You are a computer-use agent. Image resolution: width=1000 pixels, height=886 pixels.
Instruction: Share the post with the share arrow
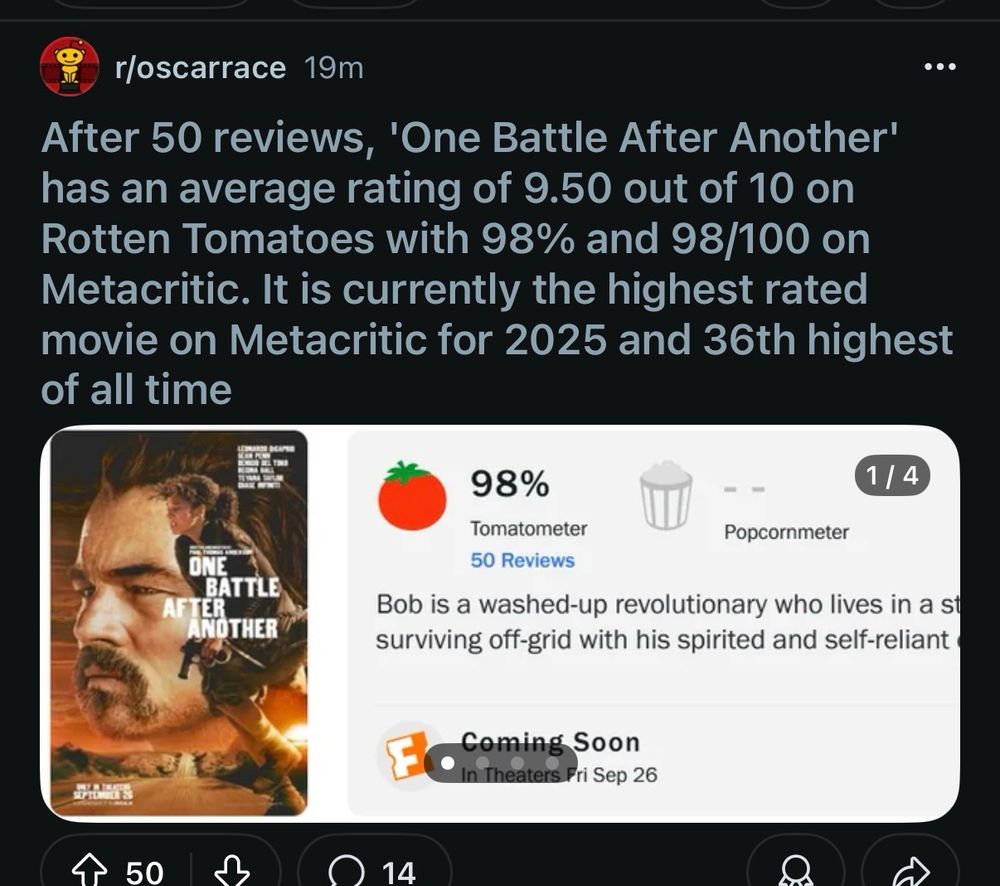coord(910,872)
